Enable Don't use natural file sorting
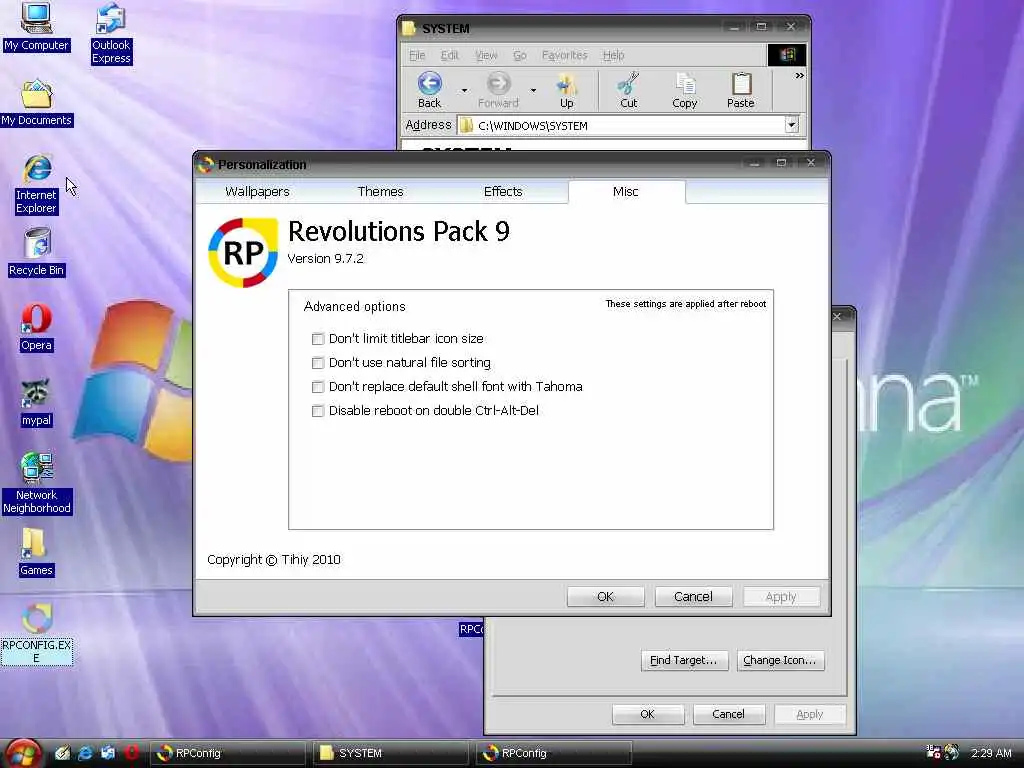The width and height of the screenshot is (1024, 768). coord(318,363)
